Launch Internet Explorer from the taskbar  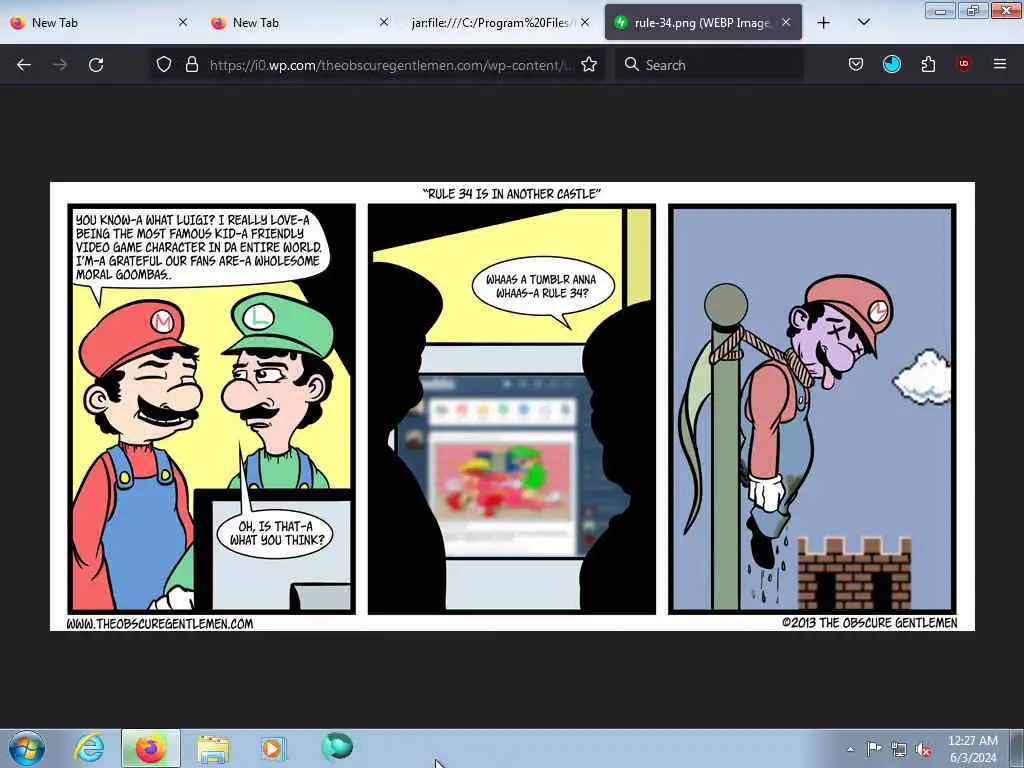(x=88, y=748)
